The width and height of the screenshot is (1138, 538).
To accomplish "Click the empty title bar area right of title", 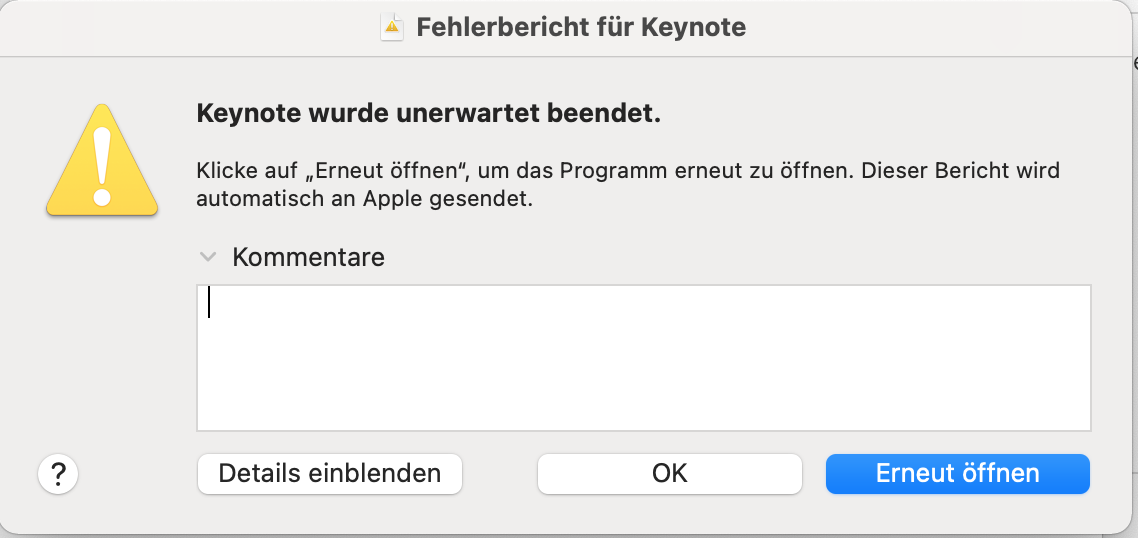I will [x=930, y=27].
